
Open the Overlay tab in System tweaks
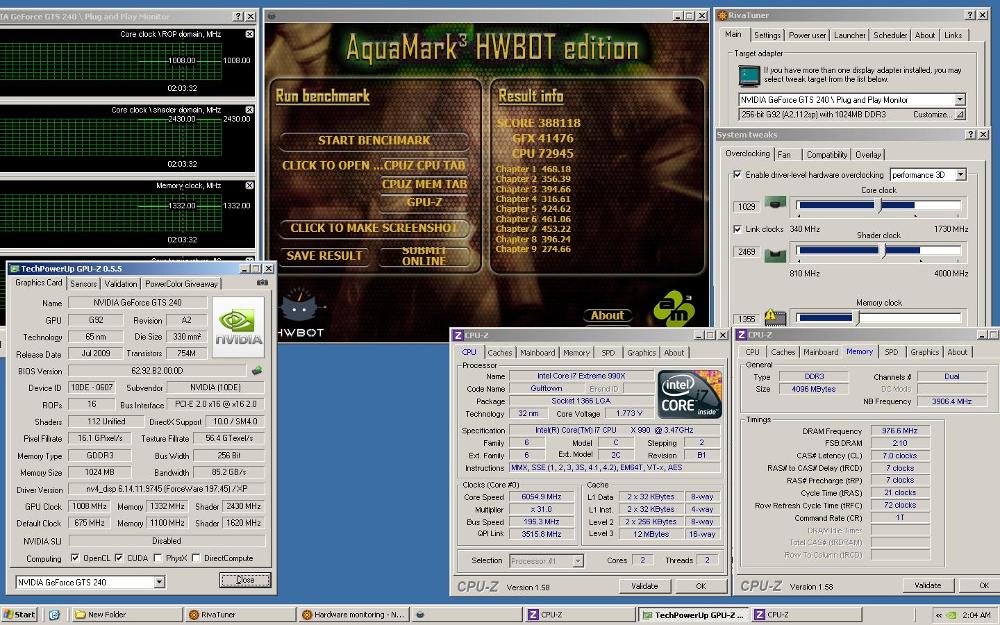pyautogui.click(x=868, y=155)
